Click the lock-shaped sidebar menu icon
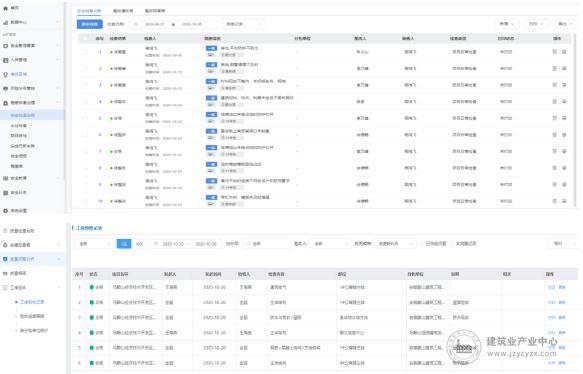This screenshot has height=374, width=583. pyautogui.click(x=5, y=103)
